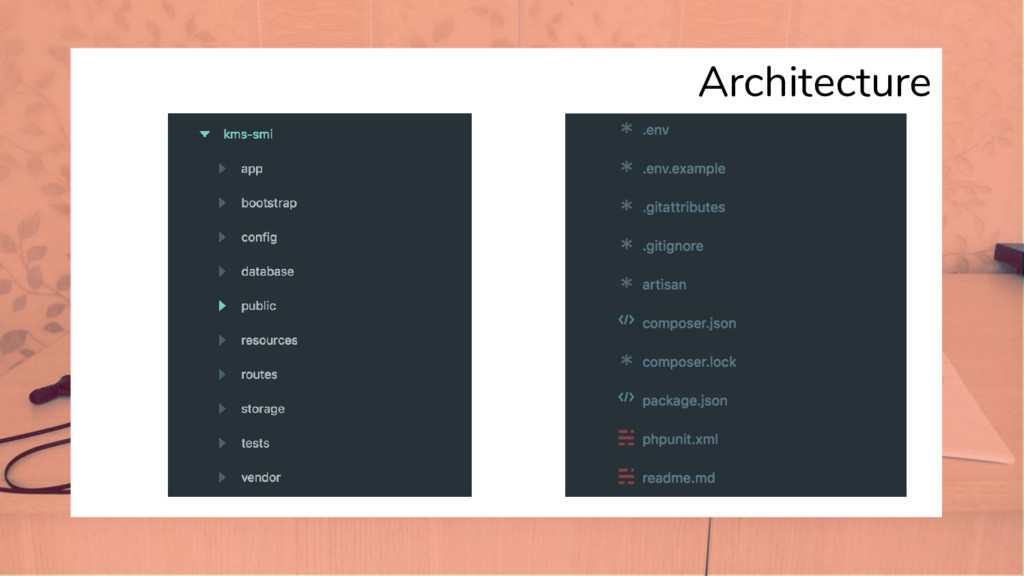Expand the app folder arrow

(222, 168)
